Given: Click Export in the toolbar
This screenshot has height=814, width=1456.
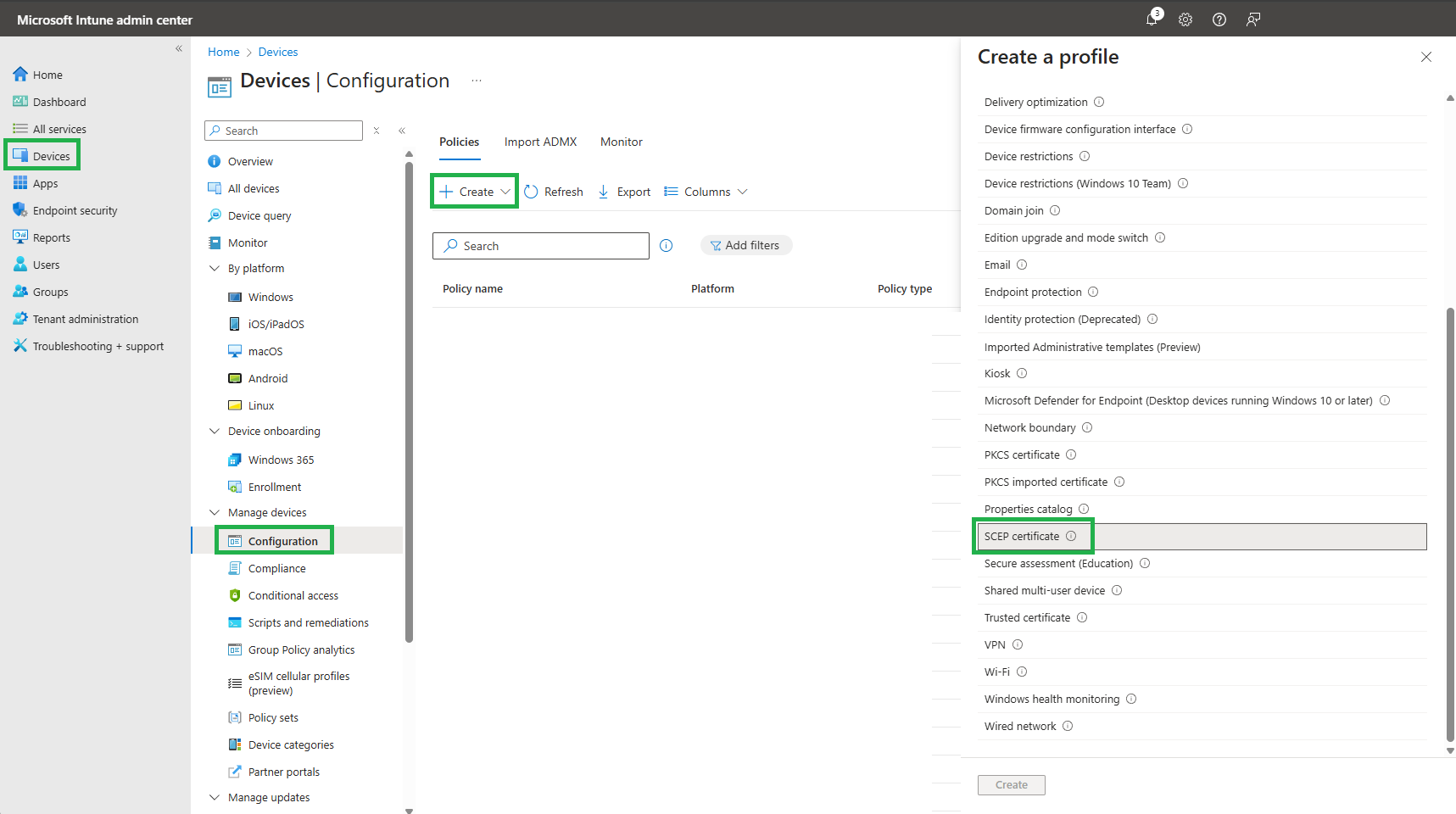Looking at the screenshot, I should point(624,192).
